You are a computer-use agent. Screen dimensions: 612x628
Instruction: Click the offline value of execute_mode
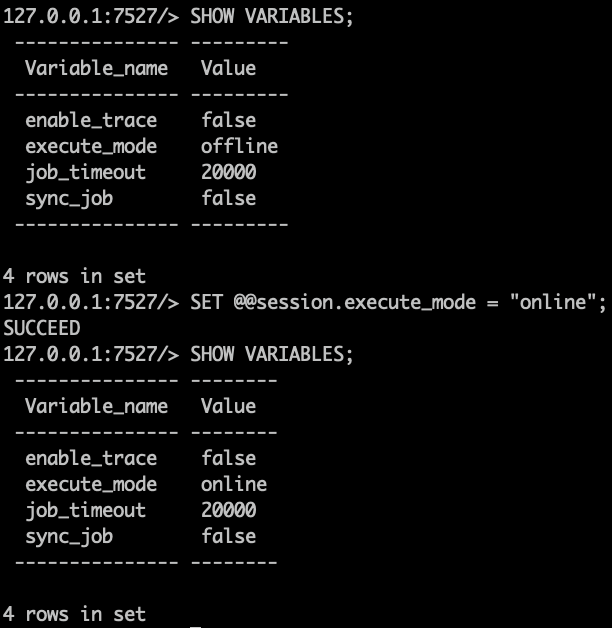pyautogui.click(x=239, y=146)
